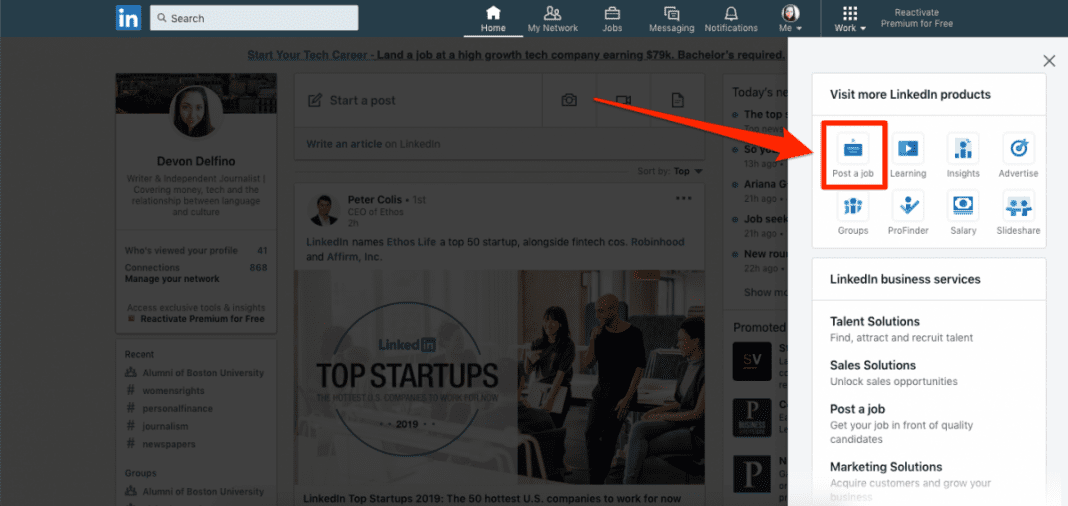Viewport: 1068px width, 506px height.
Task: Add a video with video icon
Action: tap(623, 100)
